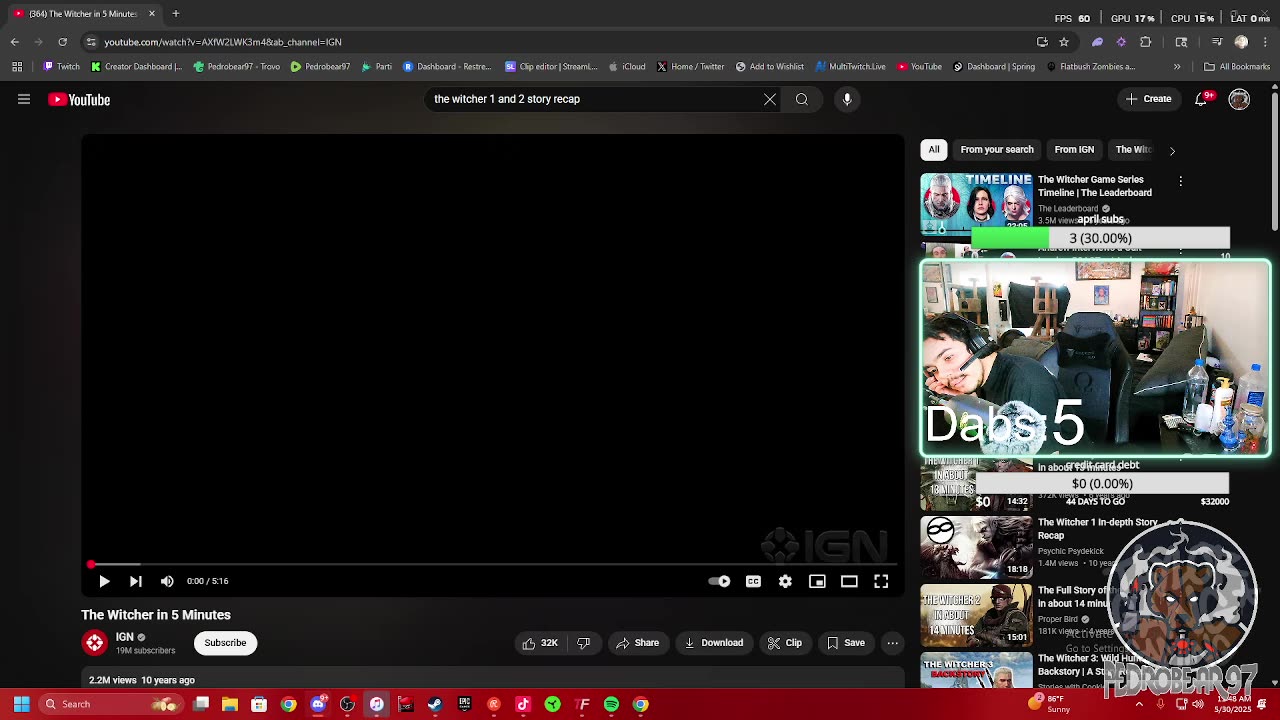Open a new browser tab
The width and height of the screenshot is (1280, 720).
(175, 14)
